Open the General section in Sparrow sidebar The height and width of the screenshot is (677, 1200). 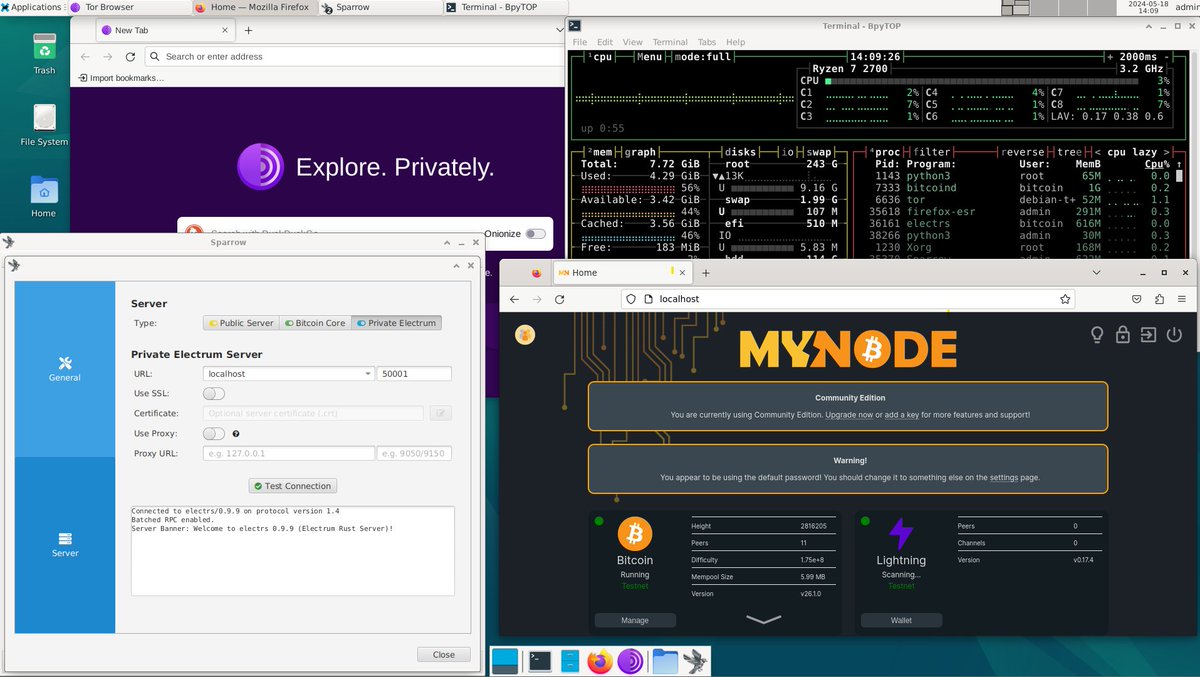point(65,369)
